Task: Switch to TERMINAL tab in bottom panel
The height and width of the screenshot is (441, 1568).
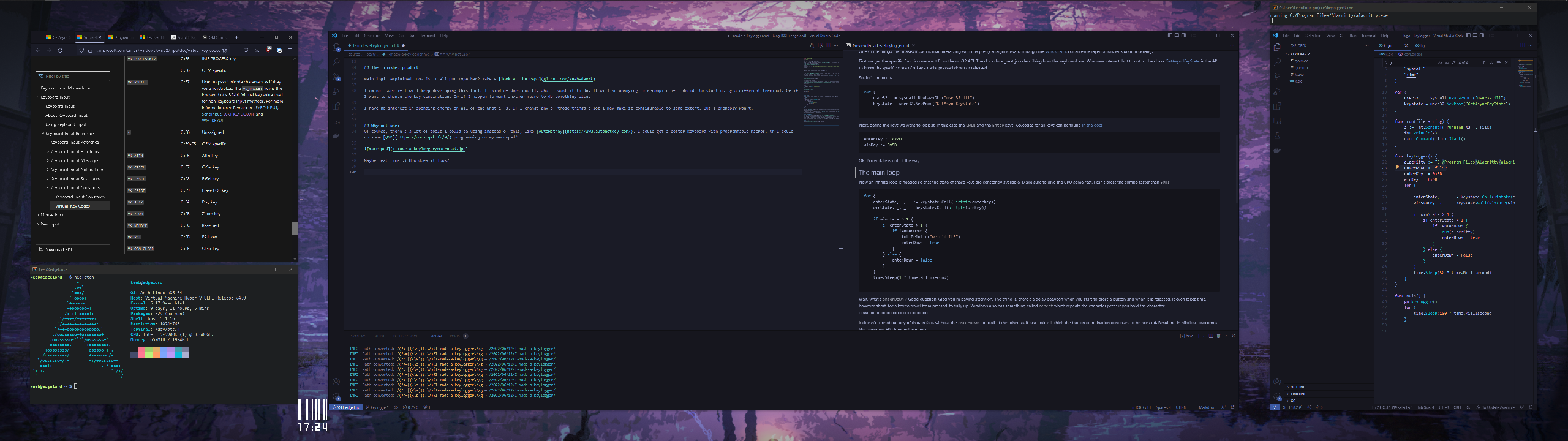Action: click(435, 336)
